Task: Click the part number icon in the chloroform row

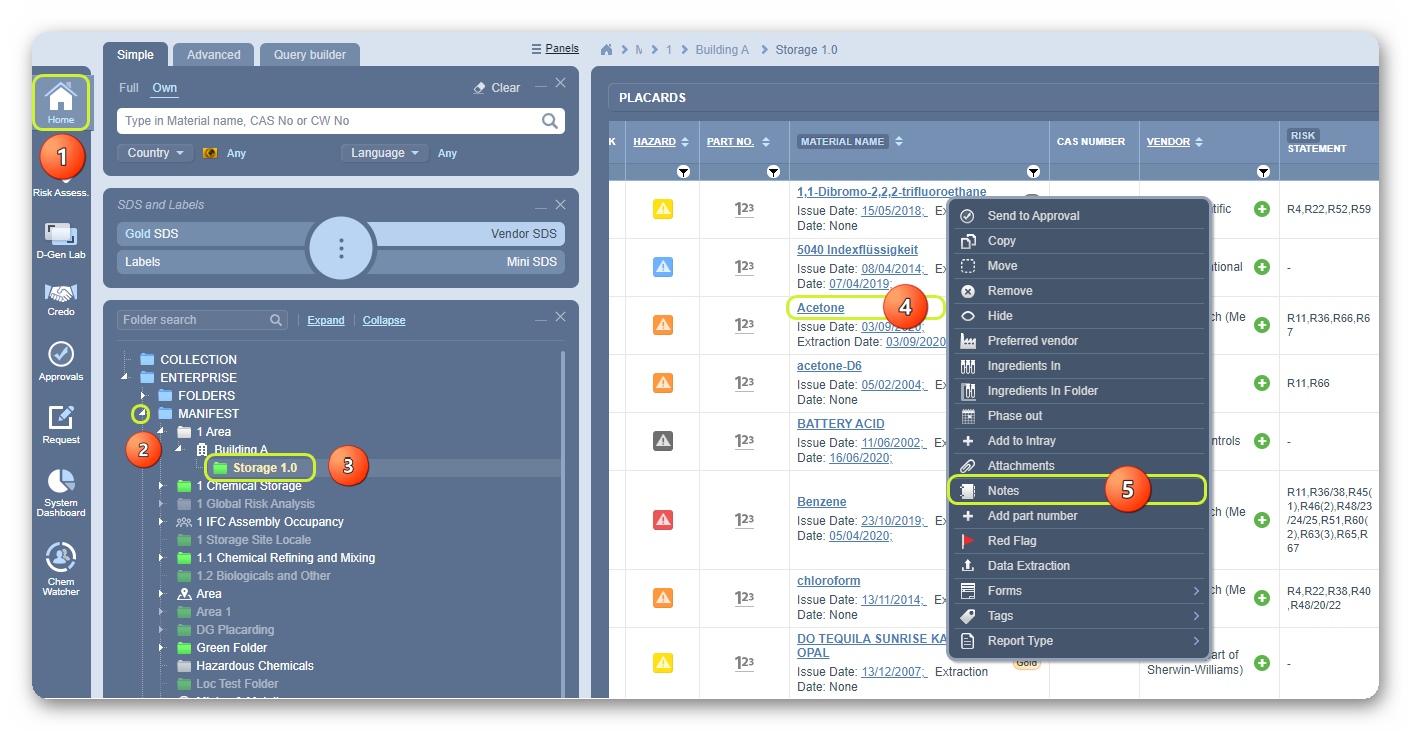Action: coord(744,598)
